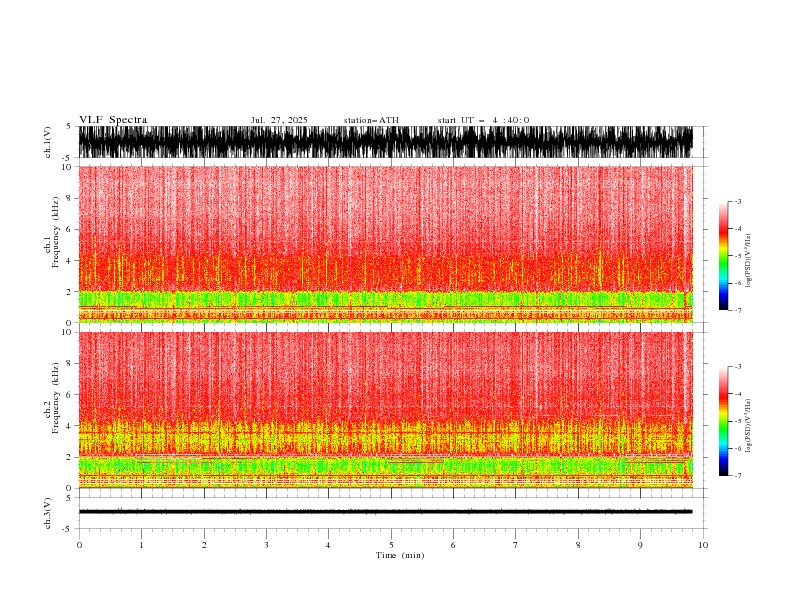Click the "4" kHz tick on ch.2 axis

(x=69, y=426)
